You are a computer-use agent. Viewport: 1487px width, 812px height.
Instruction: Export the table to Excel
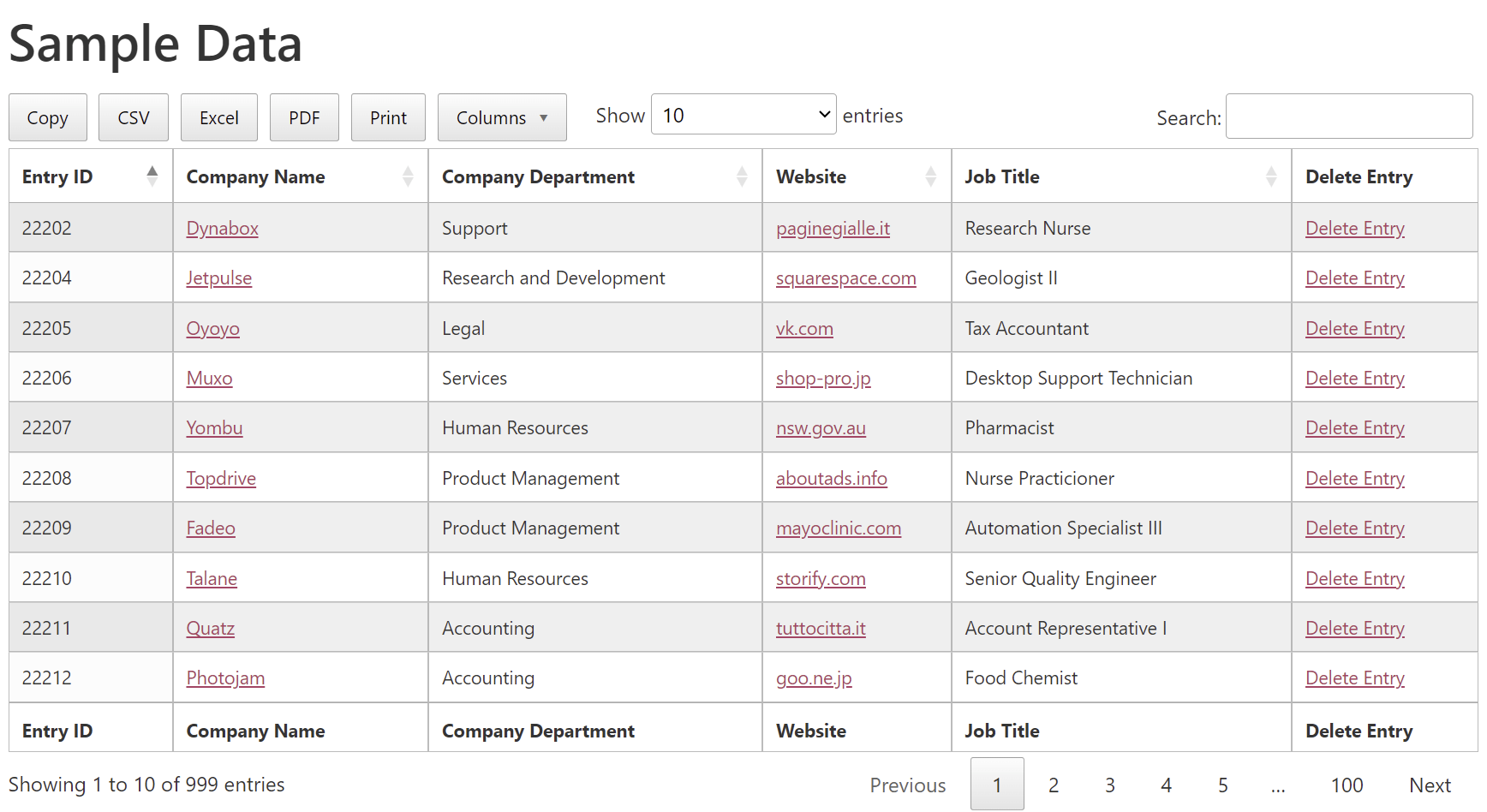[219, 117]
